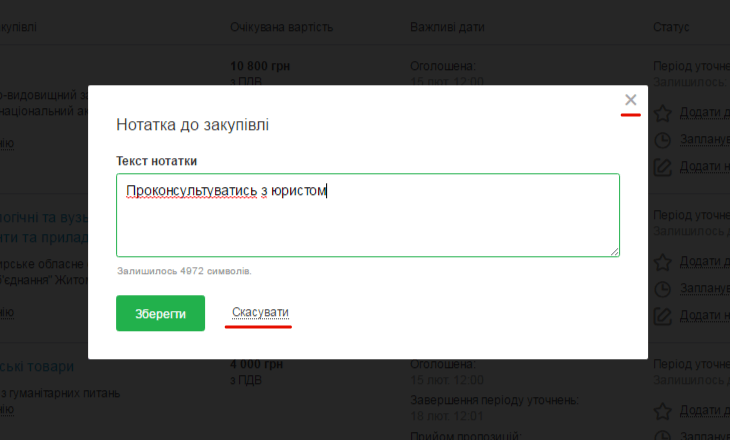The image size is (730, 440).
Task: Click the resize handle of the note textarea
Action: click(x=614, y=251)
